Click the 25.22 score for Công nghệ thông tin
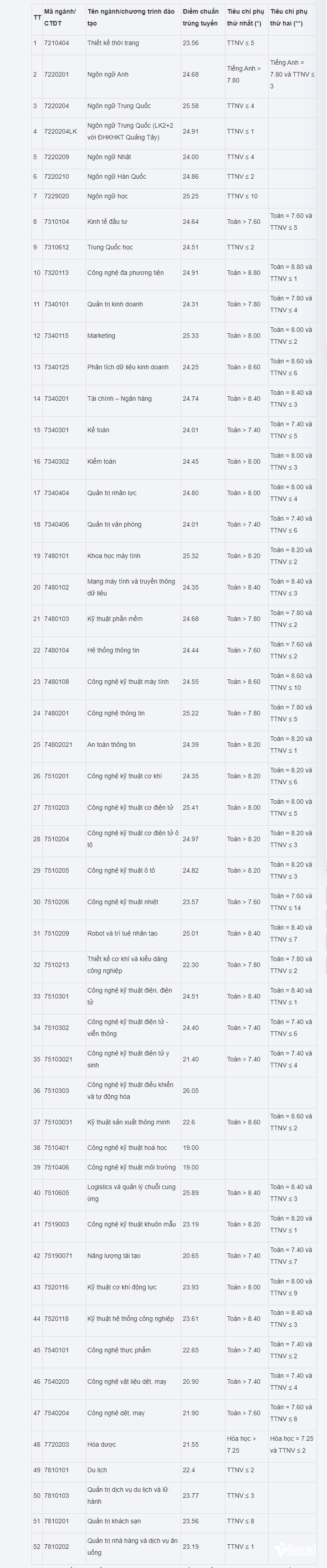The width and height of the screenshot is (327, 1568). click(191, 714)
